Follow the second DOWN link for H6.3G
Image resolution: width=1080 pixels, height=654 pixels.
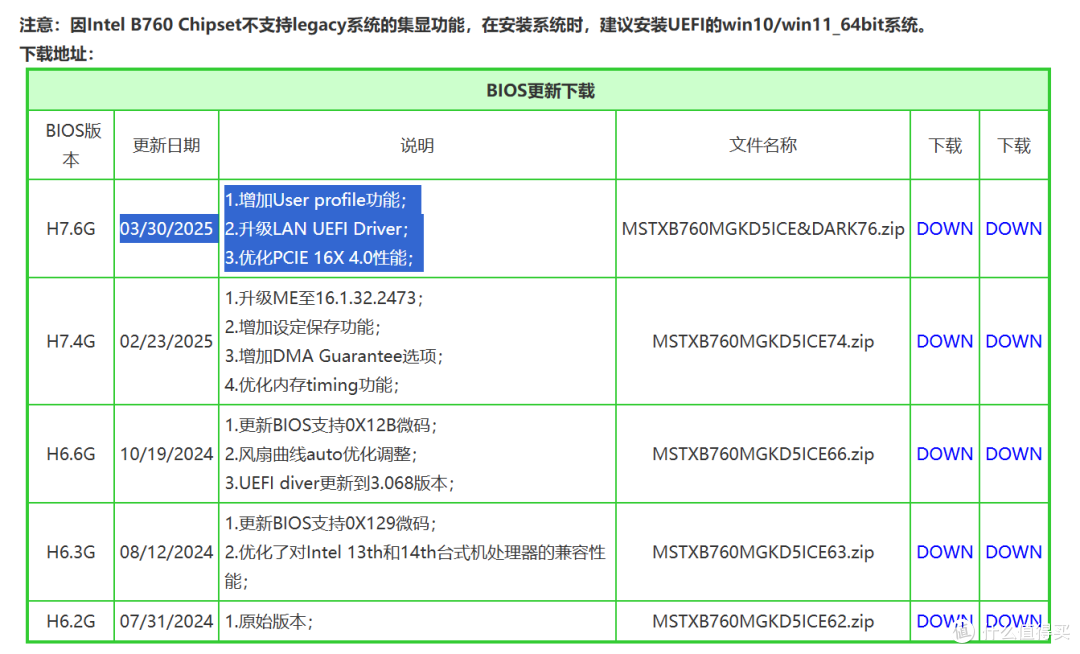pos(1013,552)
